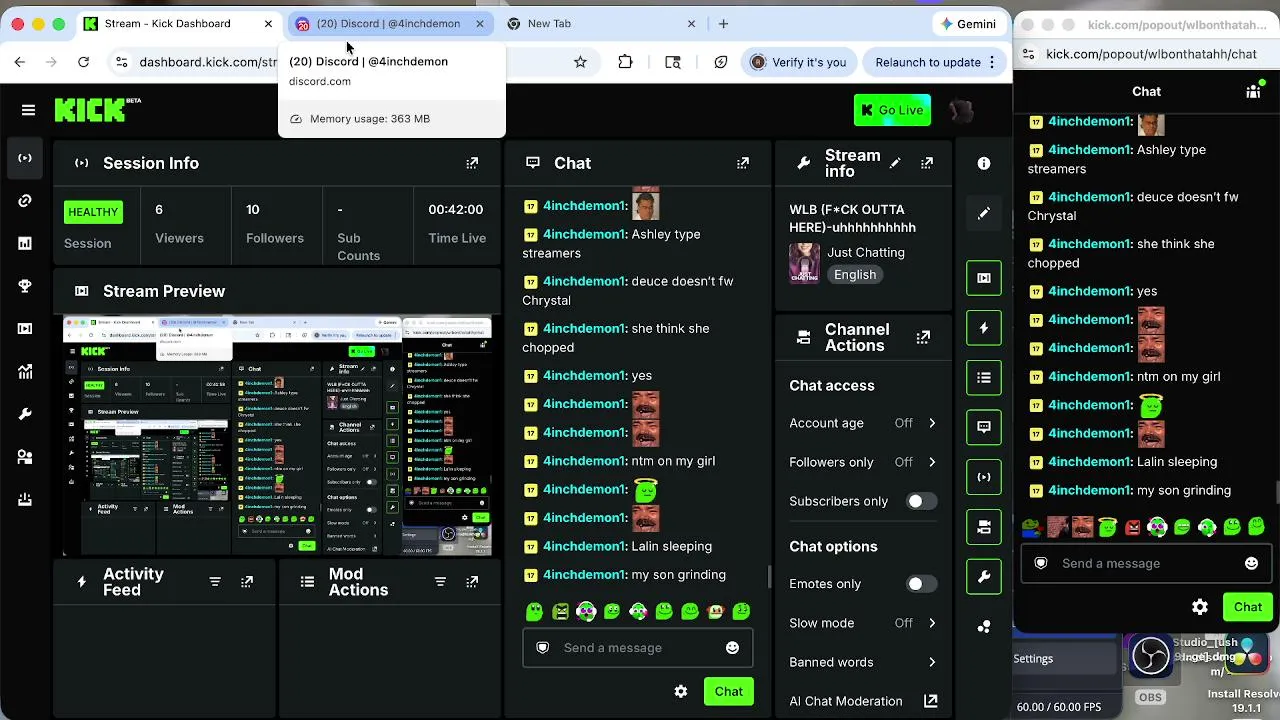
Task: Open the community users icon in left sidebar
Action: (x=25, y=457)
